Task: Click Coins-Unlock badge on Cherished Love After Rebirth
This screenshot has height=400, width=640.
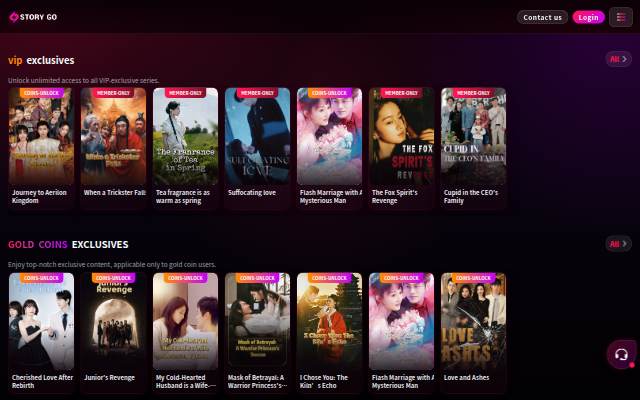Action: 42,278
